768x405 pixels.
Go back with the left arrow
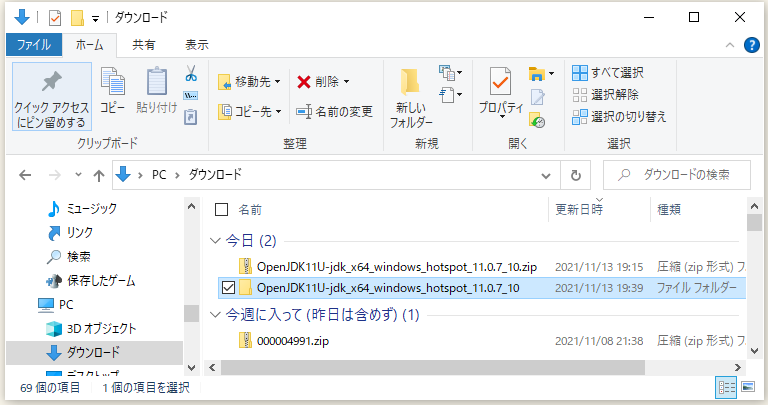pyautogui.click(x=25, y=175)
